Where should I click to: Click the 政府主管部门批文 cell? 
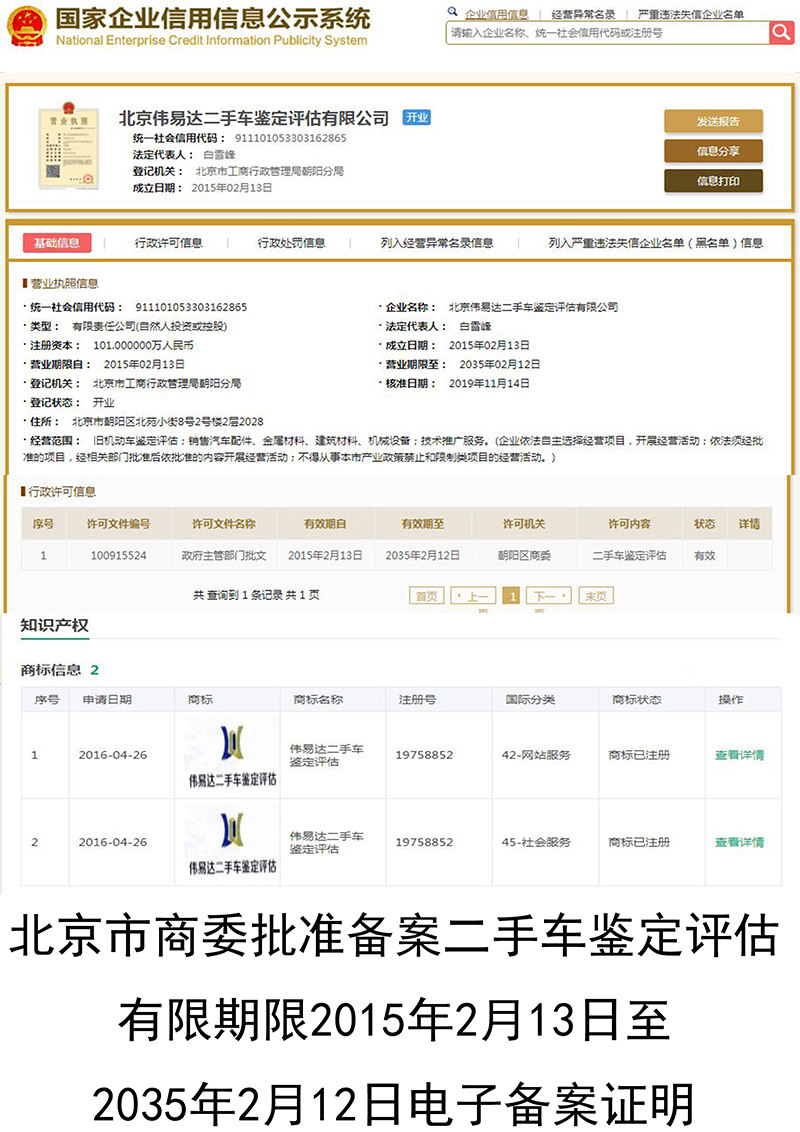pos(223,555)
